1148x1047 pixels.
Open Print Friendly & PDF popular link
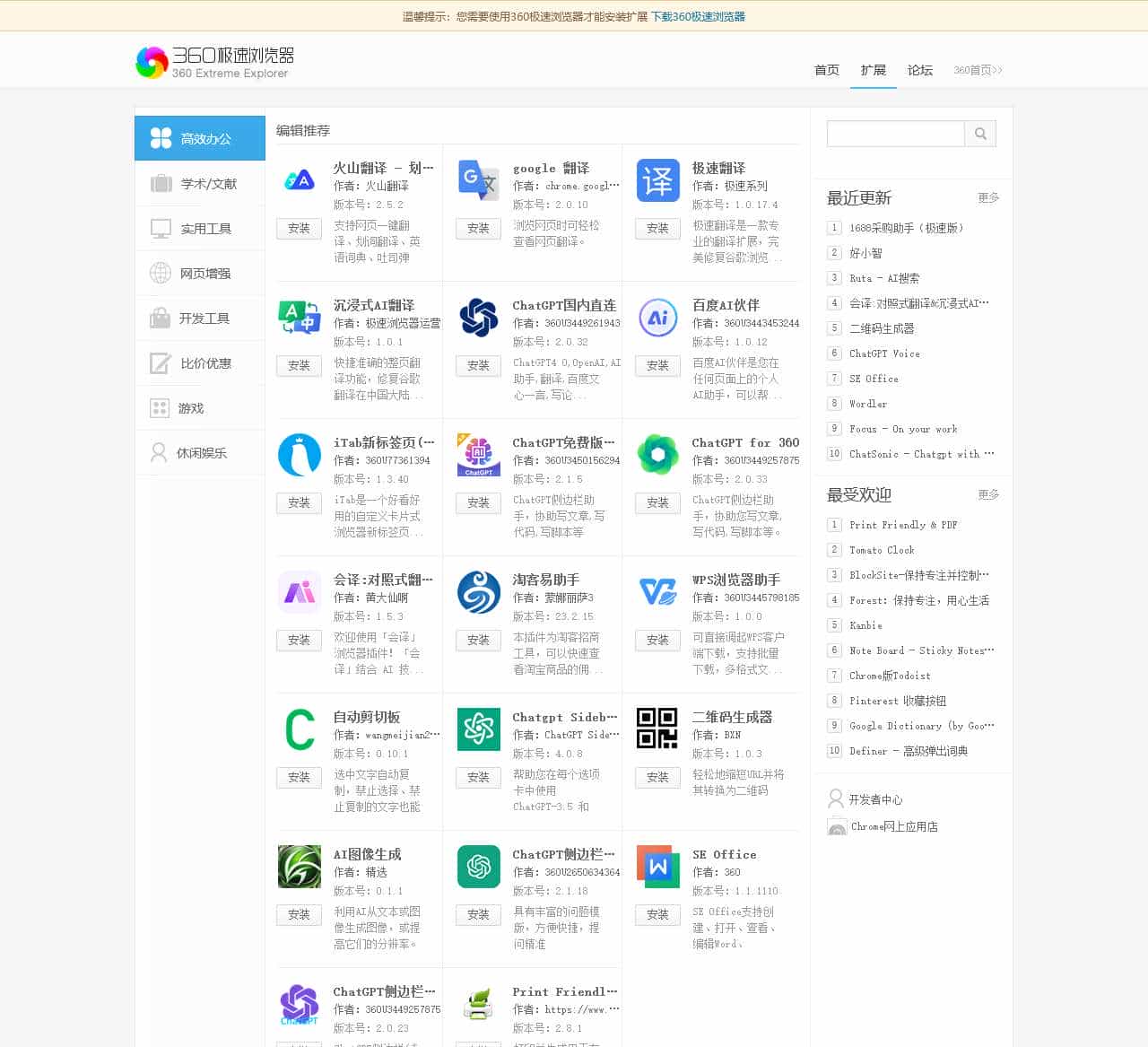click(x=903, y=525)
